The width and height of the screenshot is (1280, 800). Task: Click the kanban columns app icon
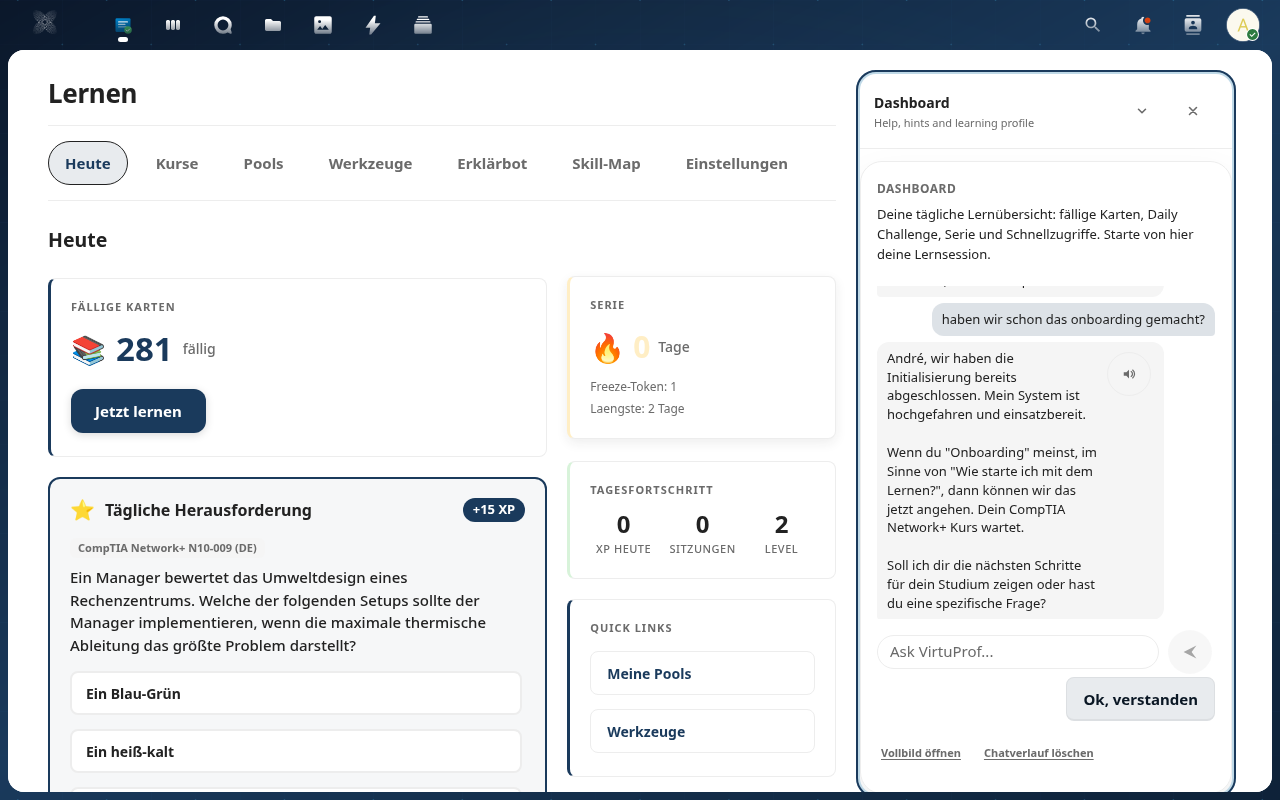coord(172,24)
